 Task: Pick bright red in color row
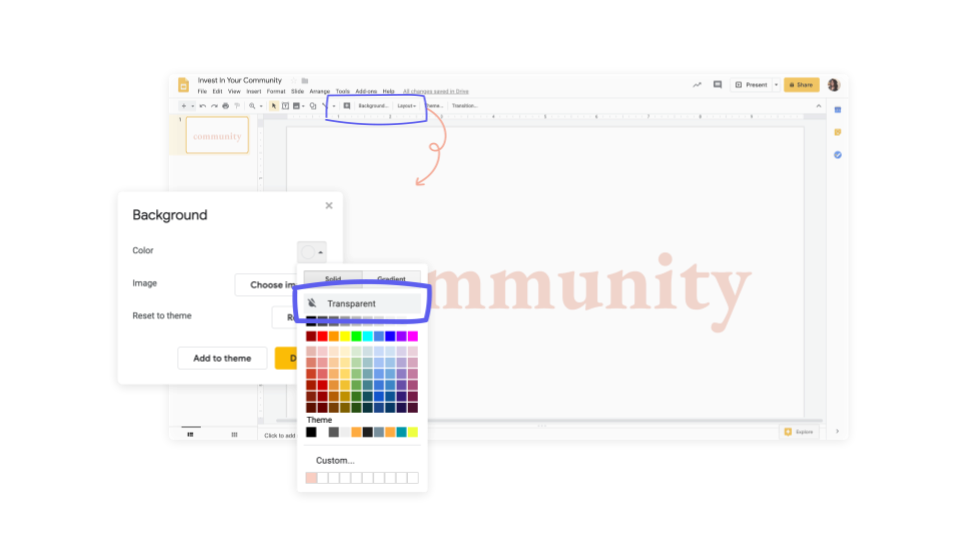click(x=323, y=336)
